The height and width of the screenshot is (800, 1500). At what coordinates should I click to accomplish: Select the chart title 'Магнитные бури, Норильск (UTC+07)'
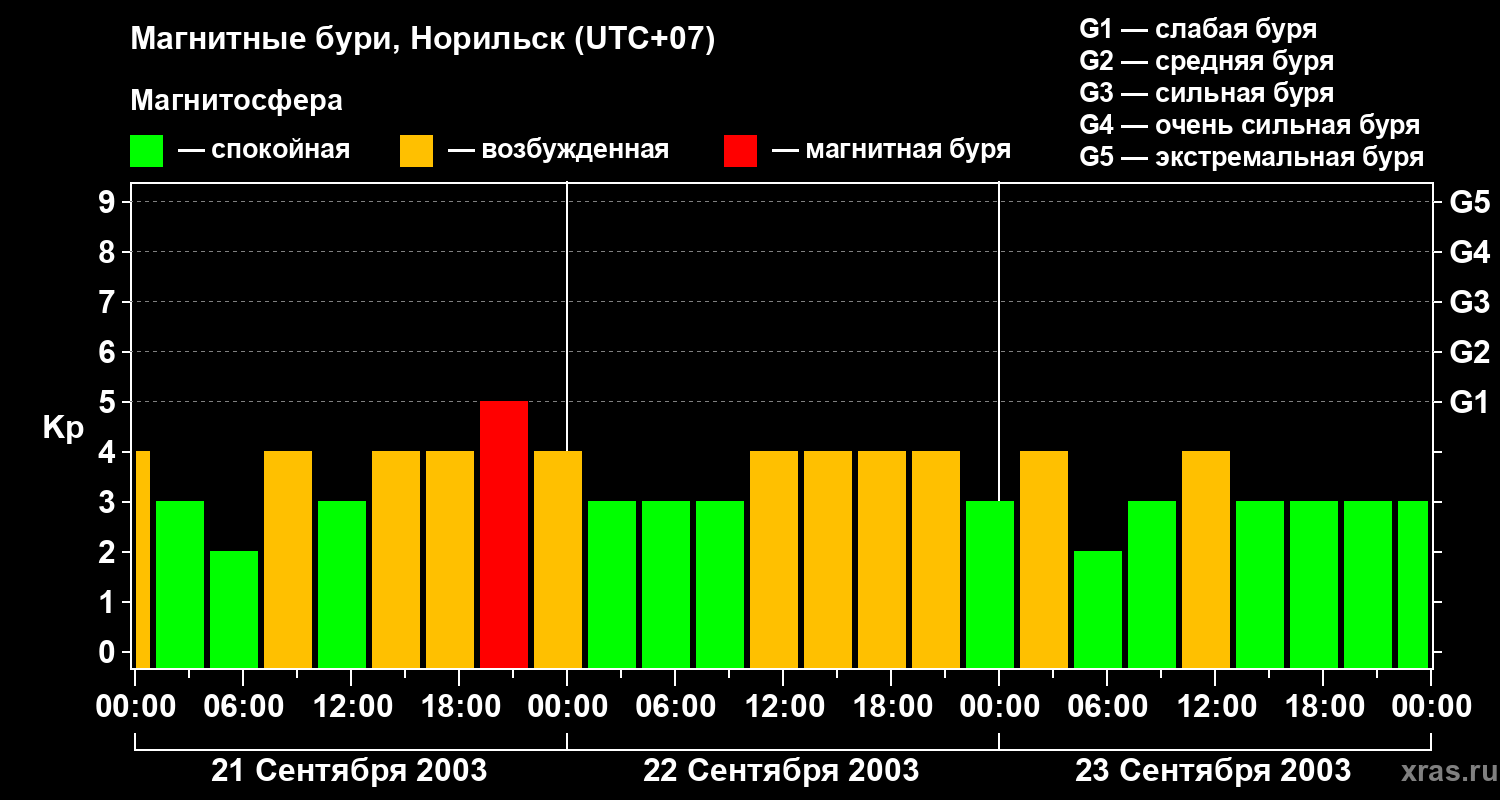(423, 40)
